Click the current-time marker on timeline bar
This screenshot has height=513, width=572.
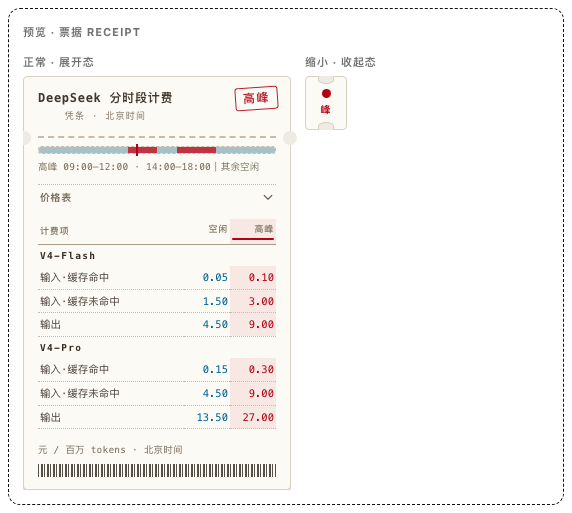click(x=137, y=150)
